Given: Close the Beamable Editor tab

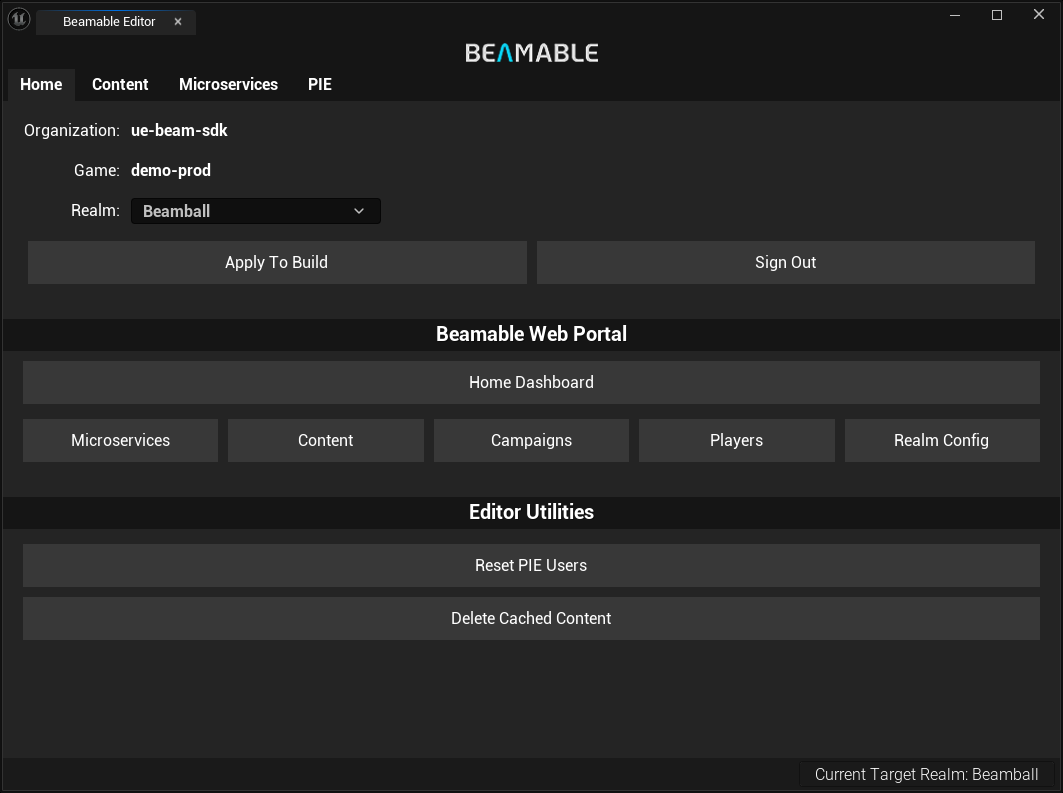Looking at the screenshot, I should pos(178,22).
